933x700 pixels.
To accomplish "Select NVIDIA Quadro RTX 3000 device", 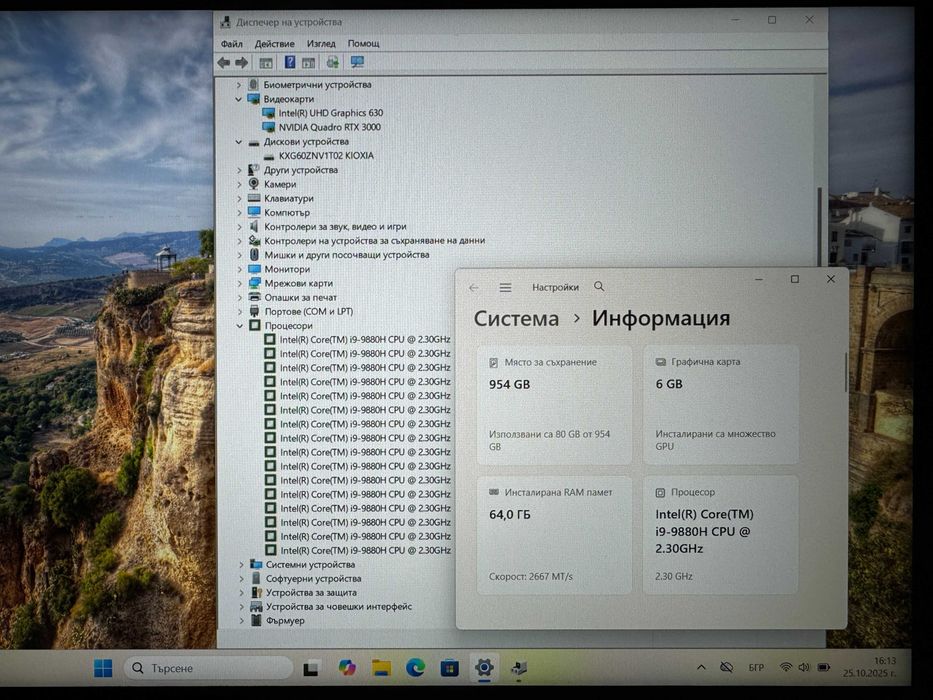I will coord(330,127).
